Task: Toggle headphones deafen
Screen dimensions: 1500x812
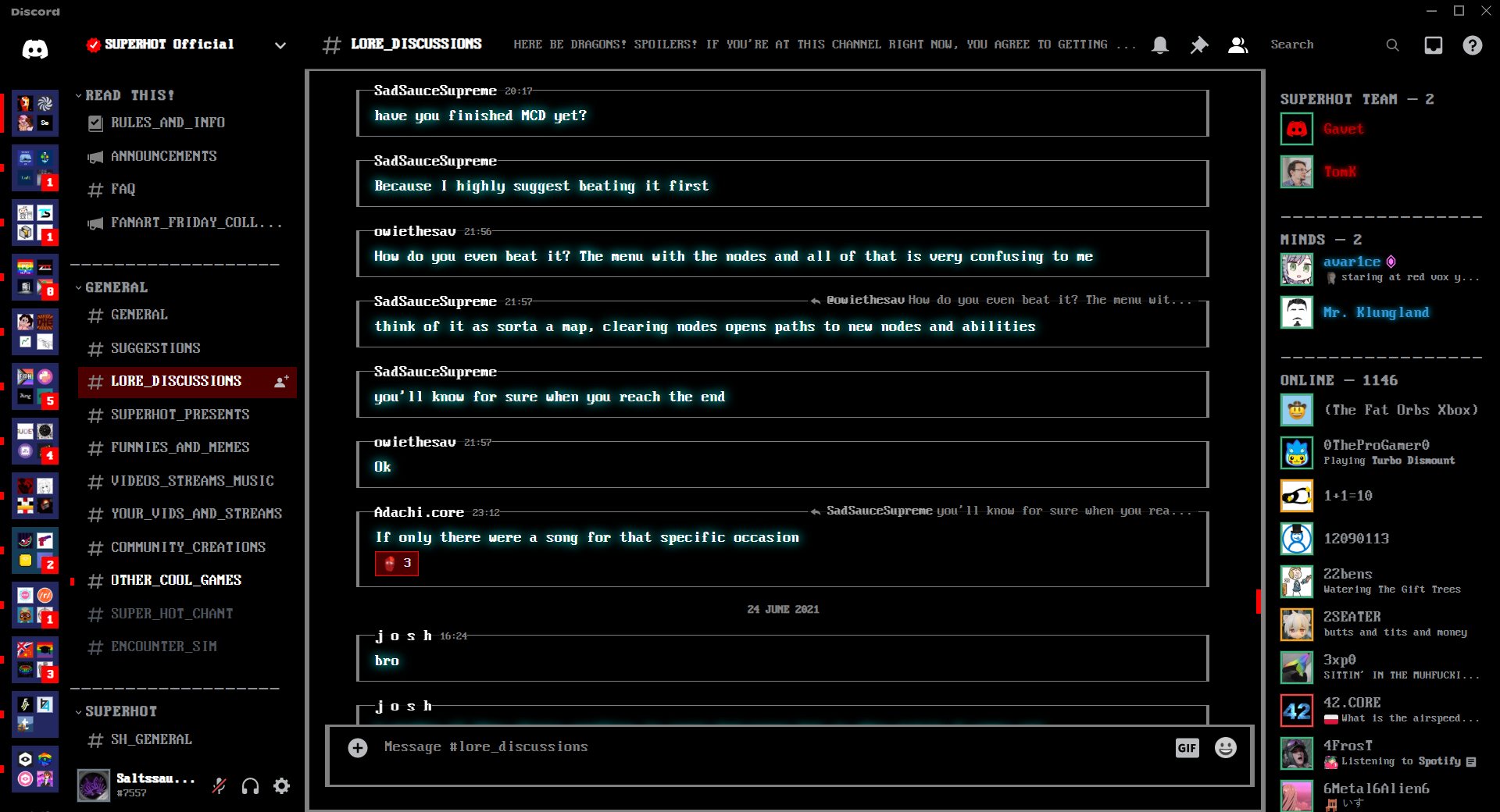Action: [x=251, y=786]
